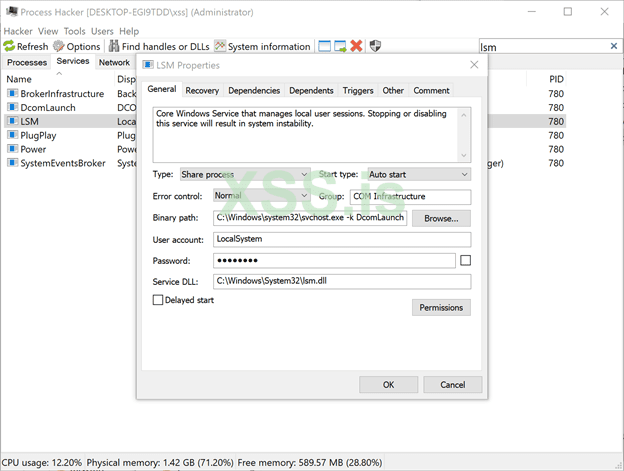Viewport: 624px width, 471px height.
Task: Switch to the Other tab
Action: point(393,91)
